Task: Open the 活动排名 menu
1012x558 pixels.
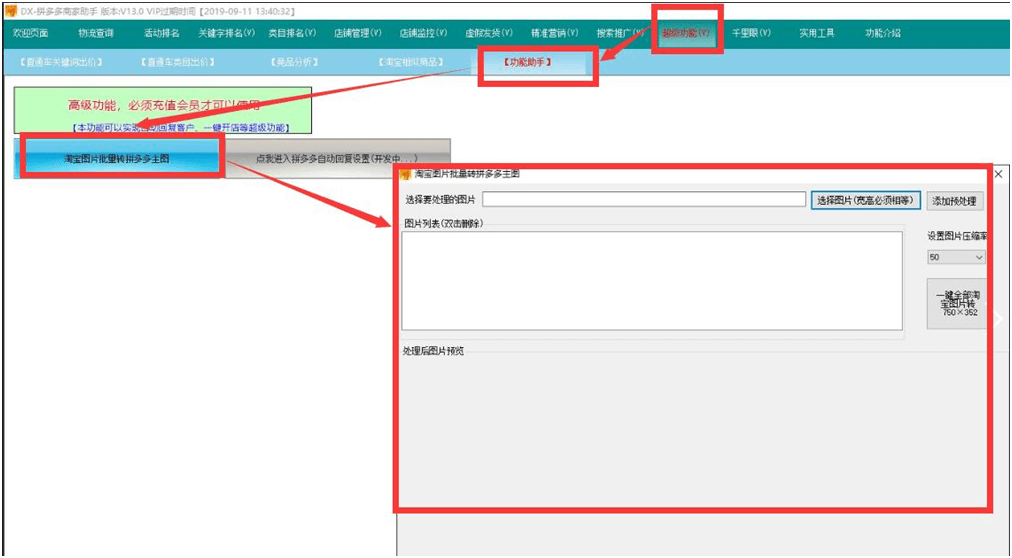Action: (161, 33)
